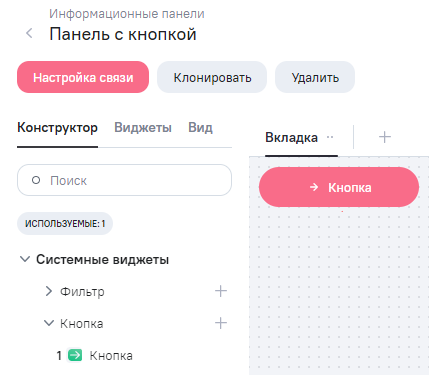Switch to the Вид tab
The height and width of the screenshot is (375, 429).
click(200, 128)
